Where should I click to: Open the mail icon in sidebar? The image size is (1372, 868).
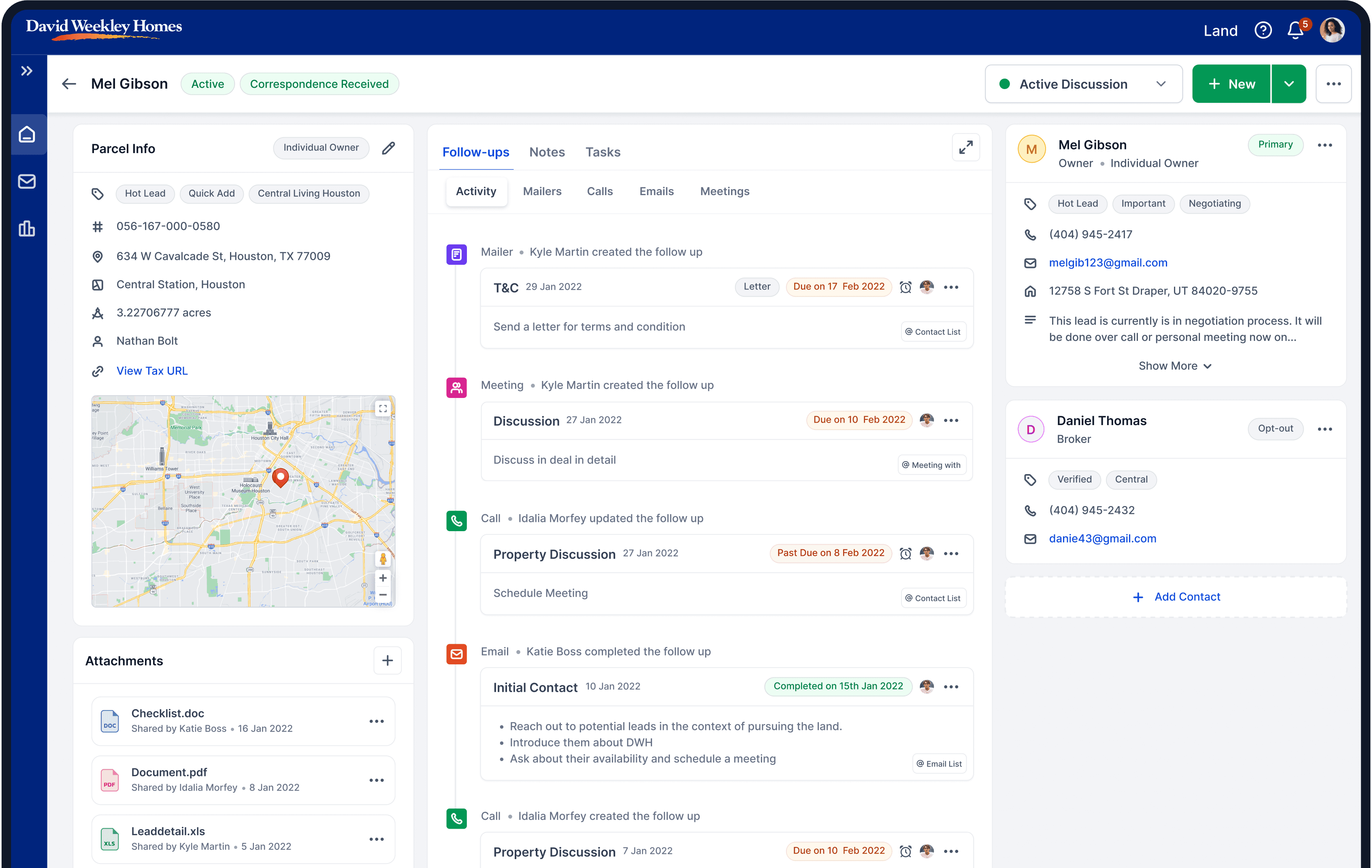point(27,182)
